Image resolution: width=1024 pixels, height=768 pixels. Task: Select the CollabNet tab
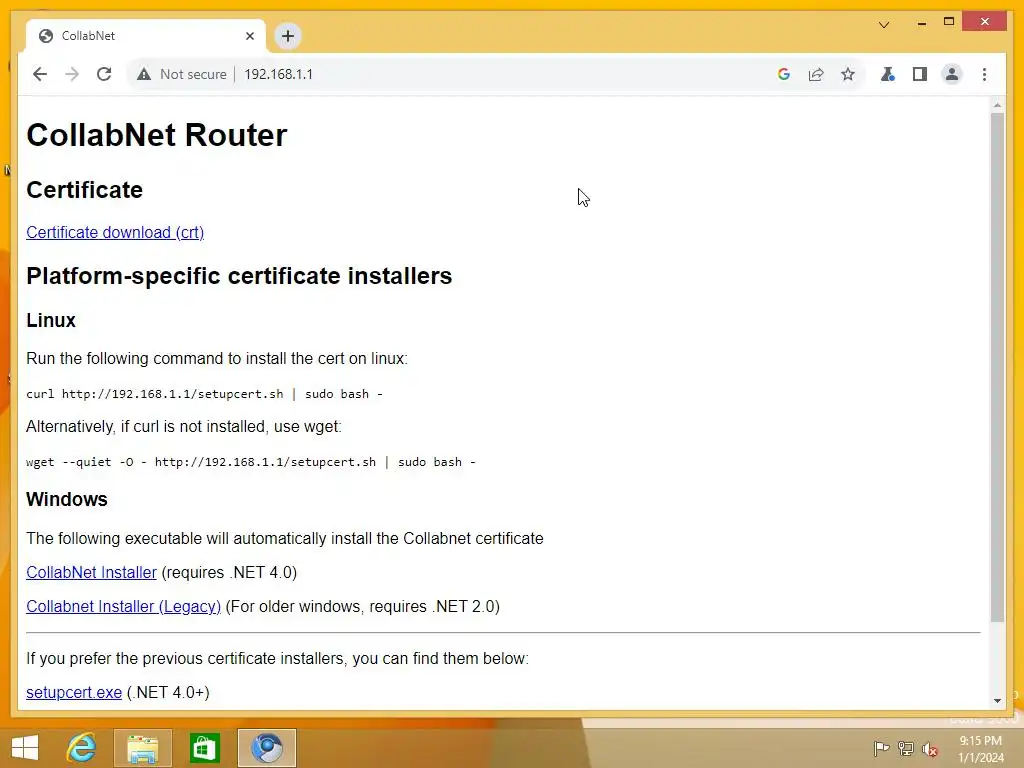146,36
